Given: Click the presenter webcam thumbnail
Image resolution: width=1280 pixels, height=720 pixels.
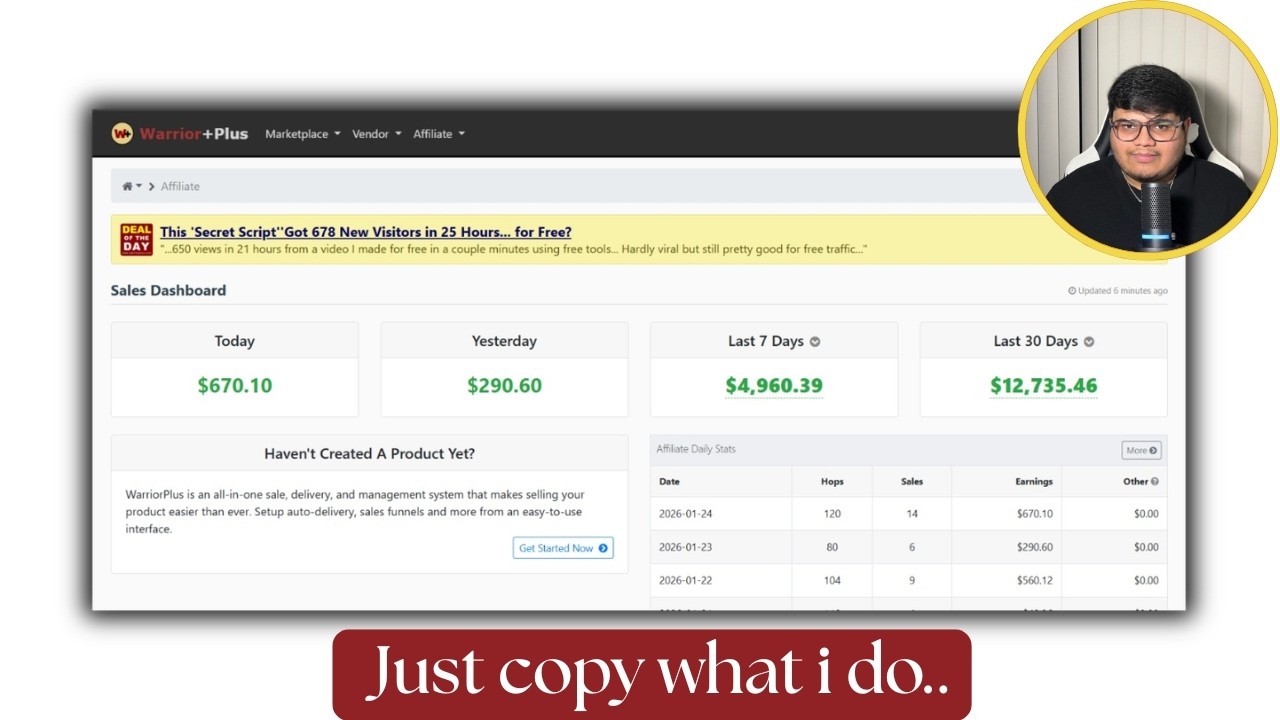Looking at the screenshot, I should point(1147,130).
